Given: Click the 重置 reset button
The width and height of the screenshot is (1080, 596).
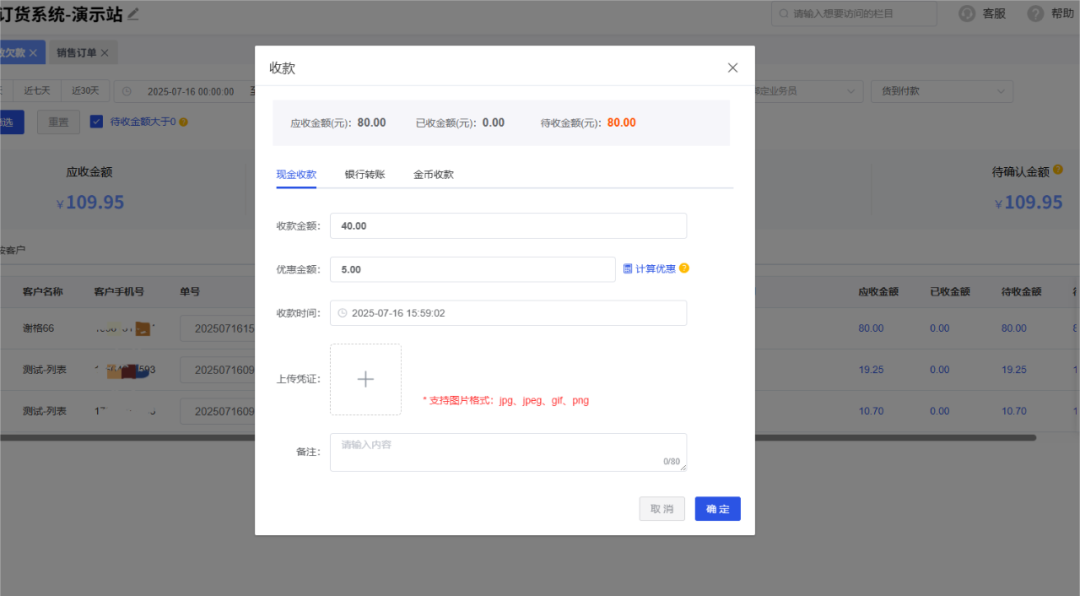Looking at the screenshot, I should point(58,121).
